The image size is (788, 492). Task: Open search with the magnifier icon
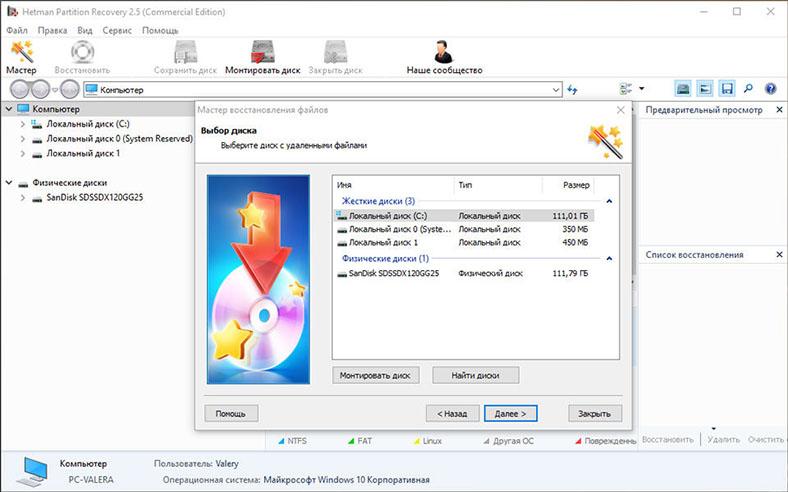point(748,89)
